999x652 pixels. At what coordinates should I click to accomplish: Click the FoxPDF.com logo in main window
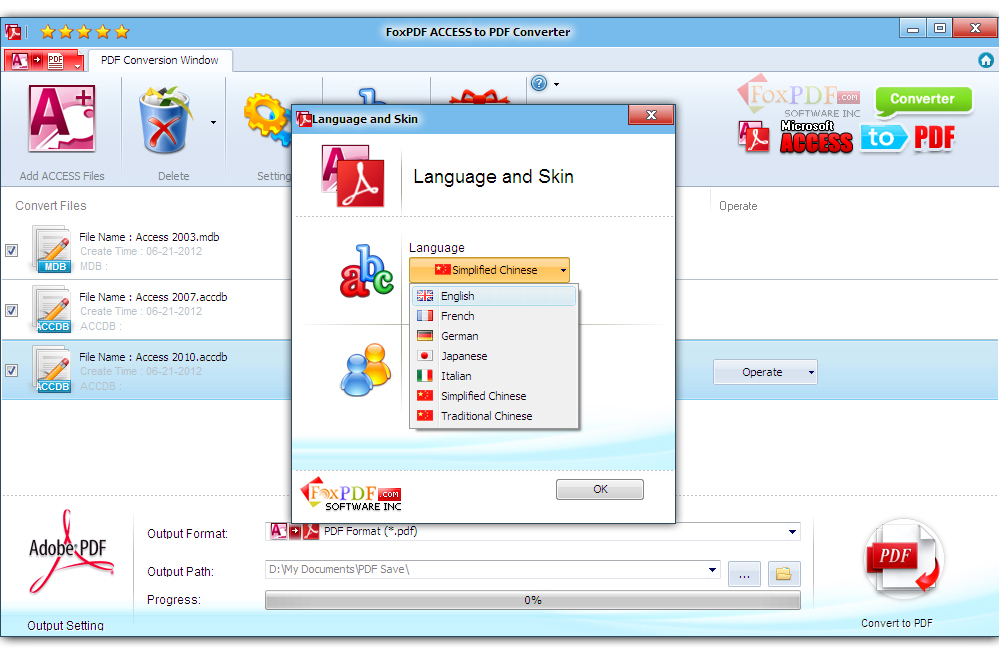(799, 96)
